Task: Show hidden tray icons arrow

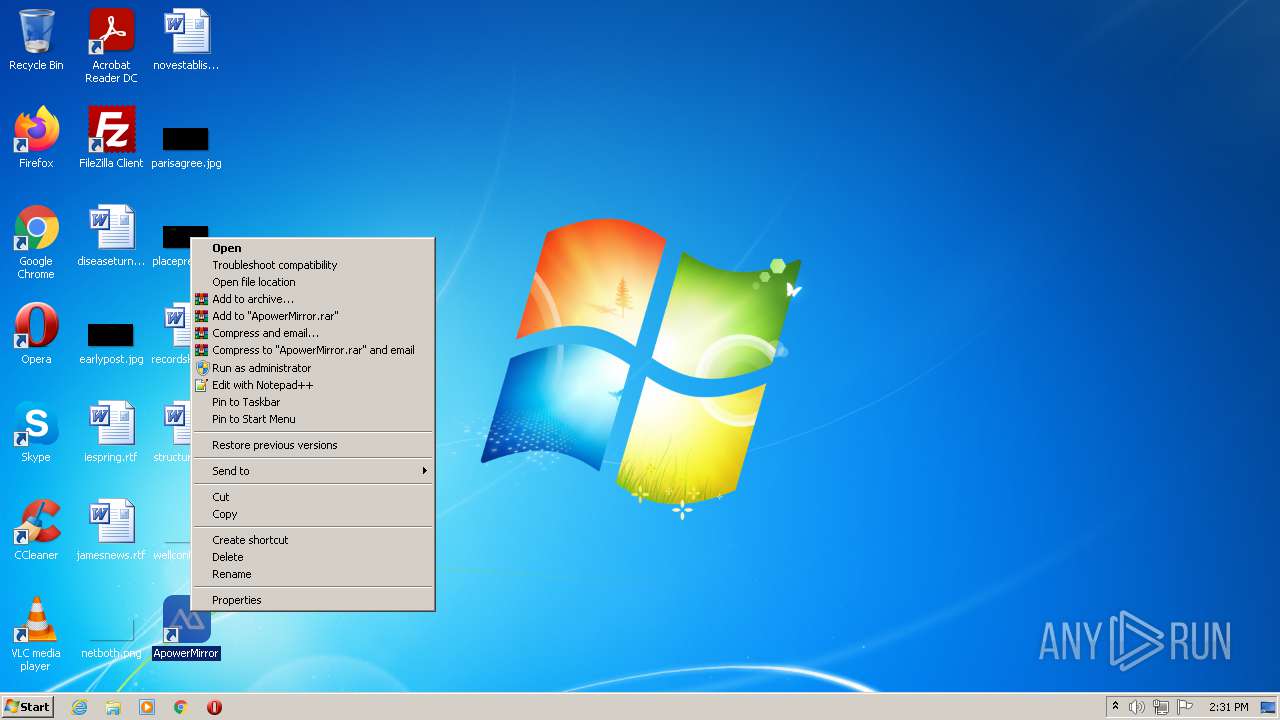Action: tap(1115, 706)
